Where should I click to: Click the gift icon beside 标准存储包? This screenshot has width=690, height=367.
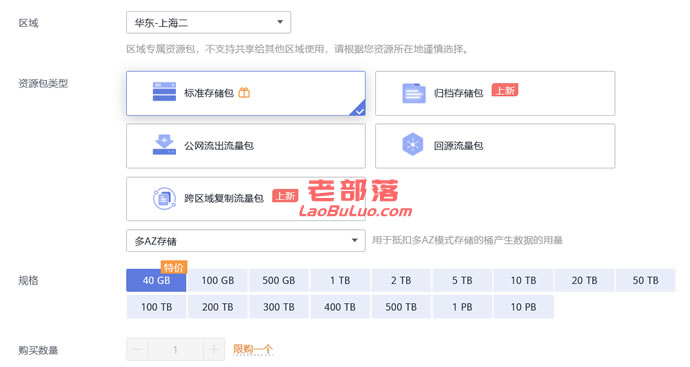click(244, 92)
